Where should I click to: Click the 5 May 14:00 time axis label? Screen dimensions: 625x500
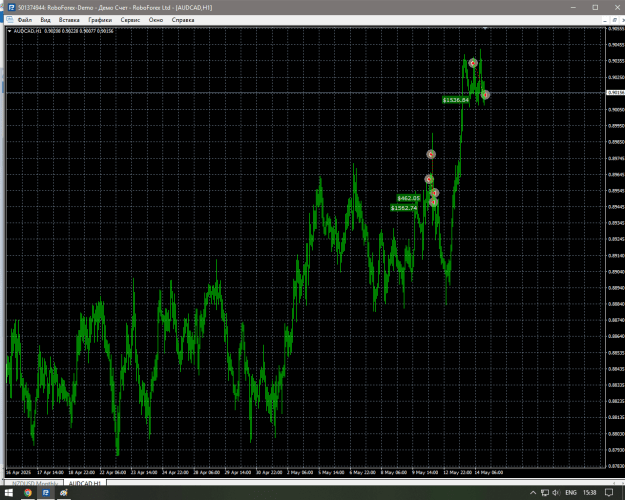[x=331, y=472]
